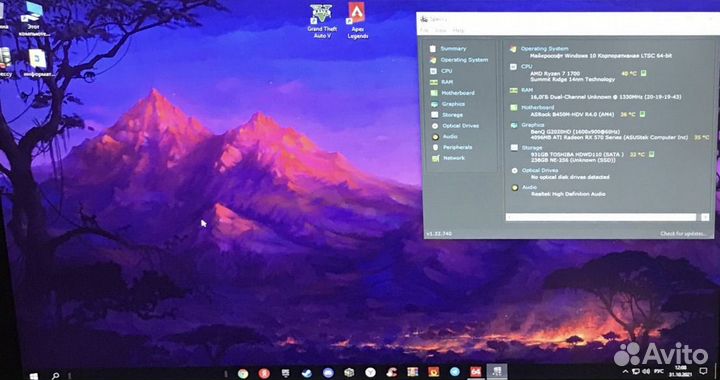Open the Windows Start button

tap(34, 376)
